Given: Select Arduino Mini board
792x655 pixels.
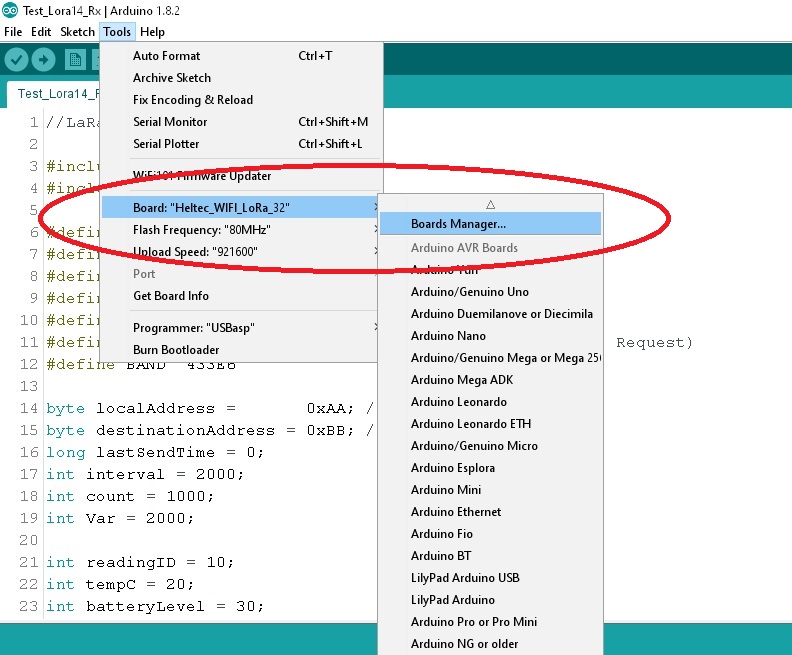Looking at the screenshot, I should (x=490, y=490).
